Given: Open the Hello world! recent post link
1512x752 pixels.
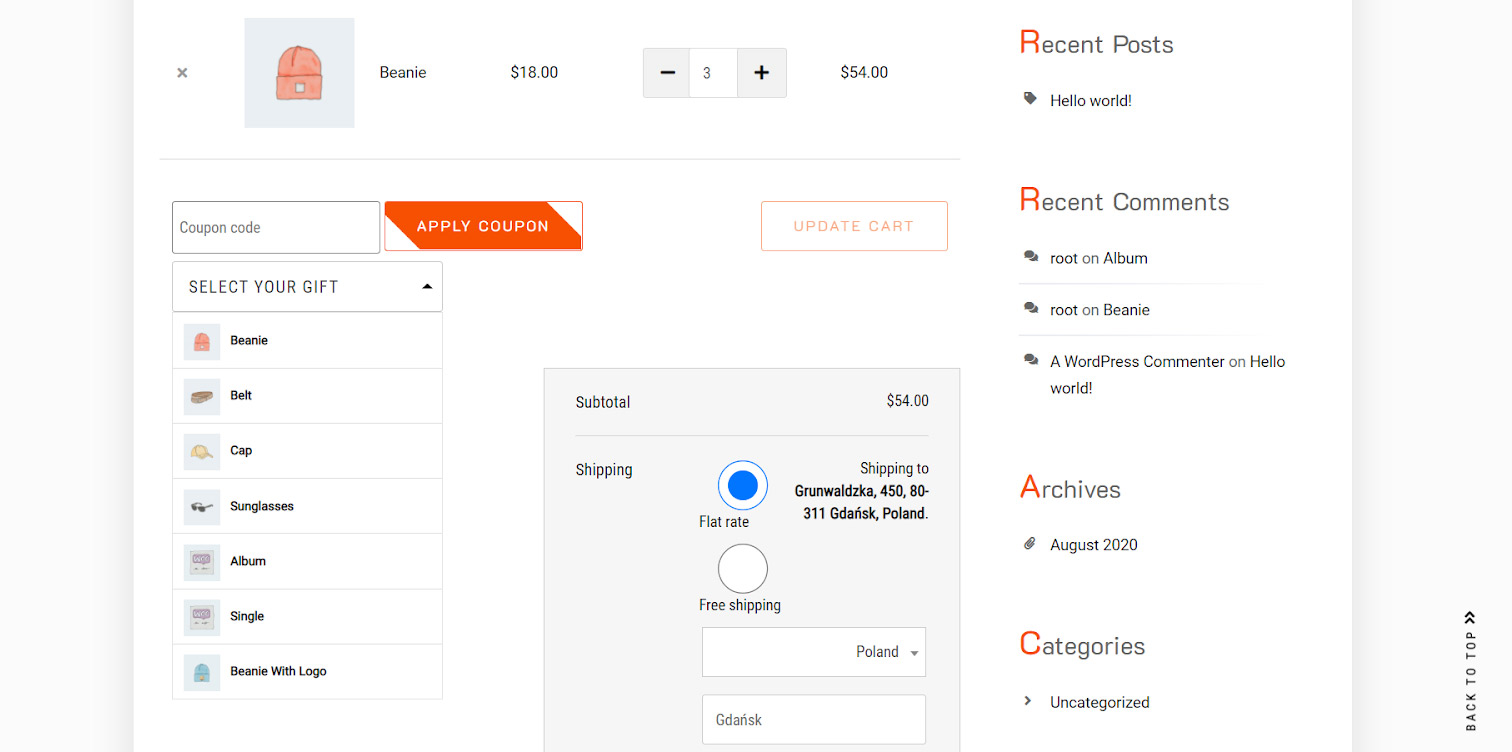Looking at the screenshot, I should click(x=1090, y=101).
